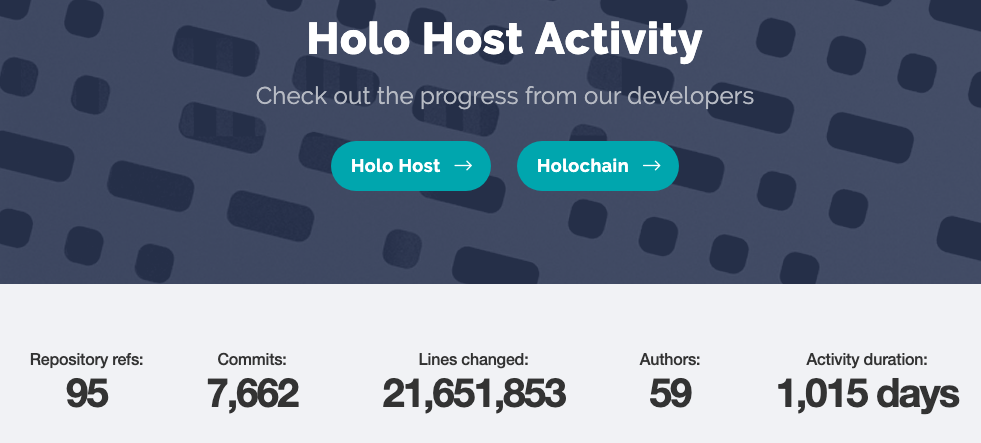
Task: Click the word 'Activity' in the main heading
Action: pos(618,40)
